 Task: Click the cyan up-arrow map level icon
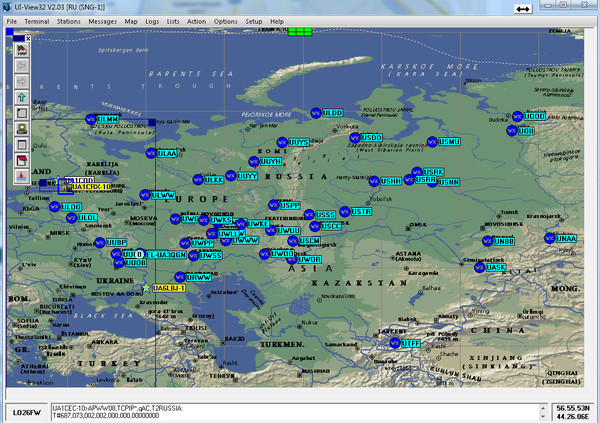coord(22,97)
